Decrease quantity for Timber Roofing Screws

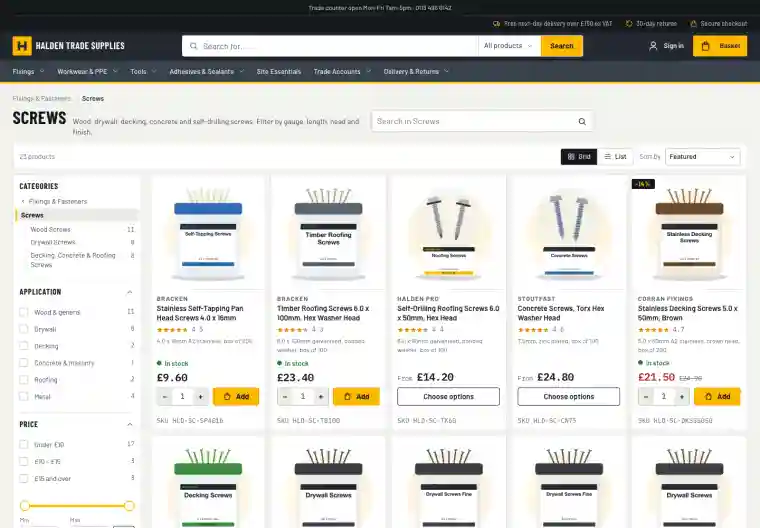tap(285, 397)
